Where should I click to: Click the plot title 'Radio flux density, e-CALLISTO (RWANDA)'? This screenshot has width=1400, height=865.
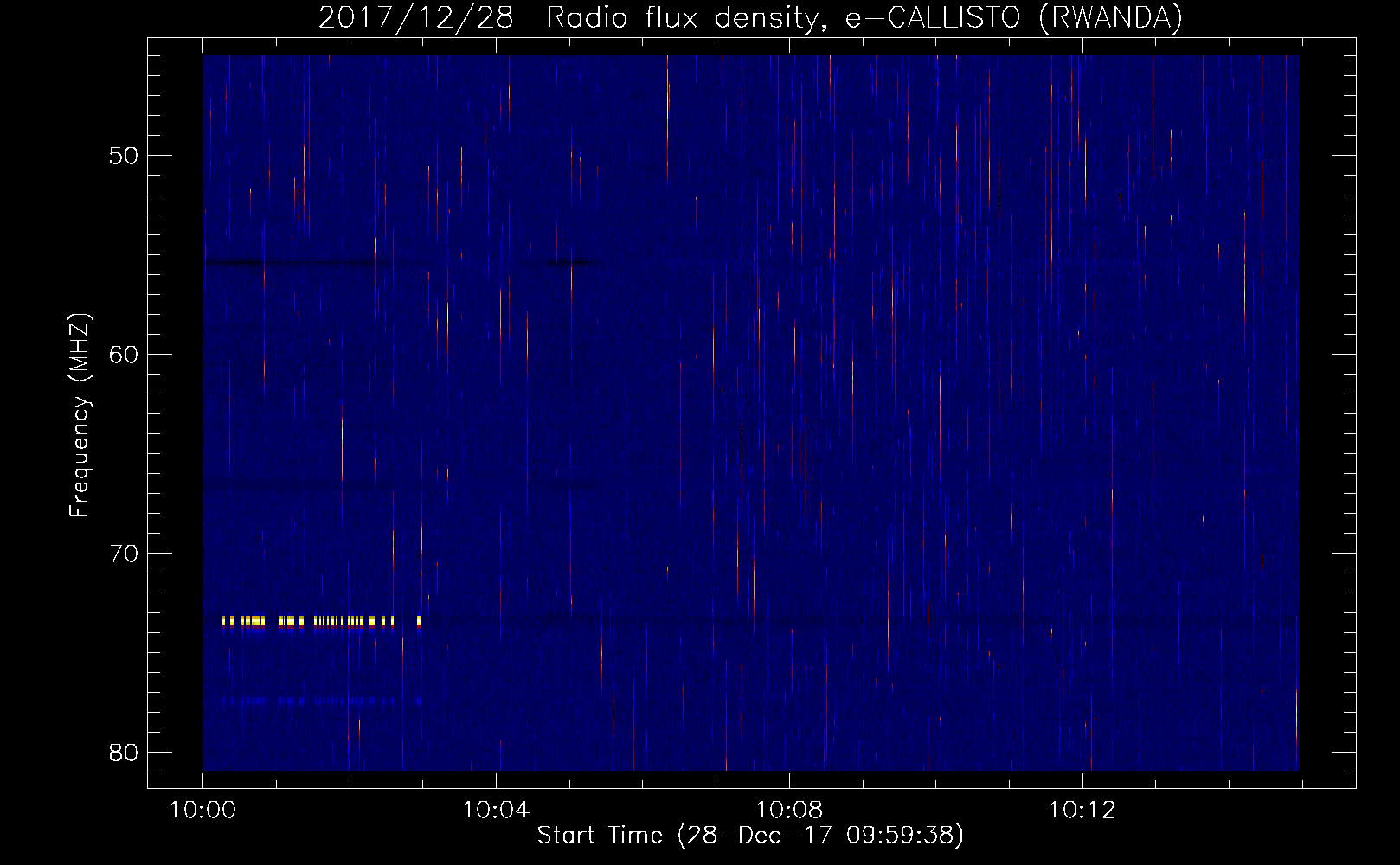click(x=864, y=17)
